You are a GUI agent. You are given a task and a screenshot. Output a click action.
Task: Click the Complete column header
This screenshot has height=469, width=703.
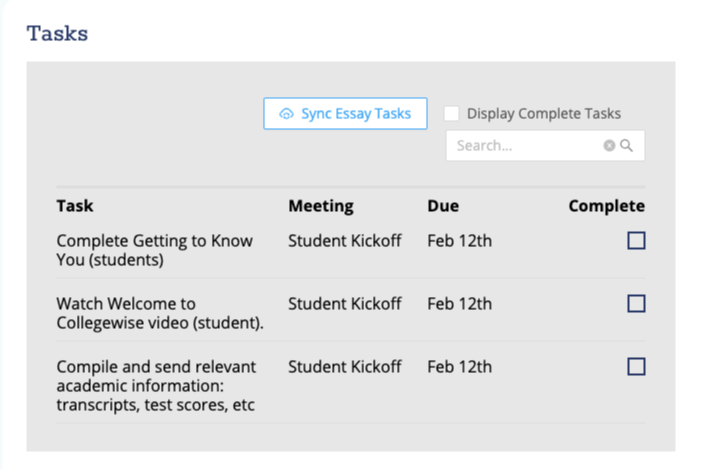click(606, 206)
